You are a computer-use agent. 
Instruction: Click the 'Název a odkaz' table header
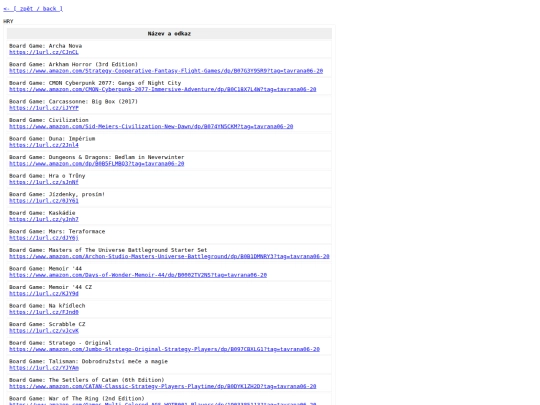[x=169, y=34]
